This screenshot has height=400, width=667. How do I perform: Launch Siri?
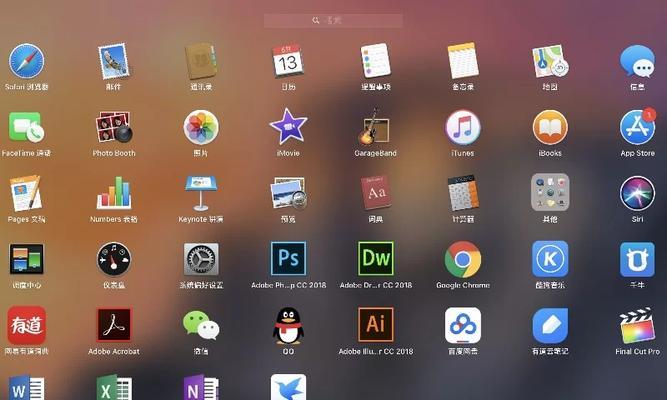(637, 193)
